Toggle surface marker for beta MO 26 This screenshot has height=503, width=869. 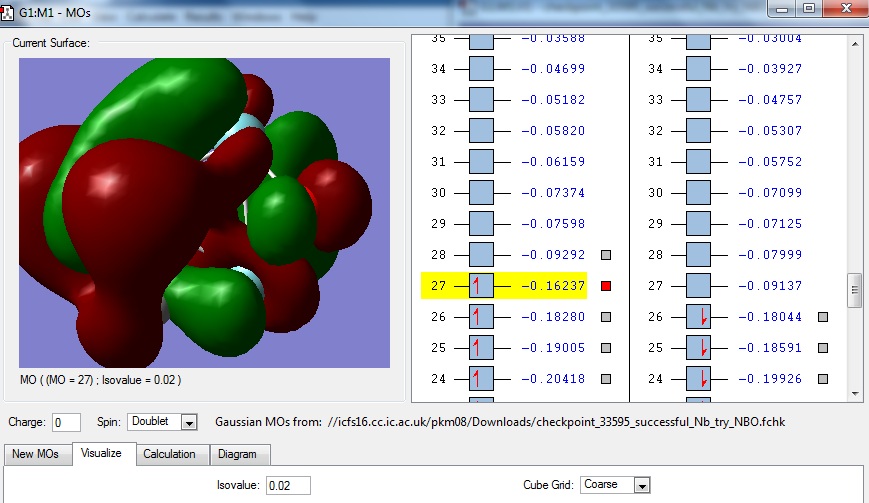823,317
